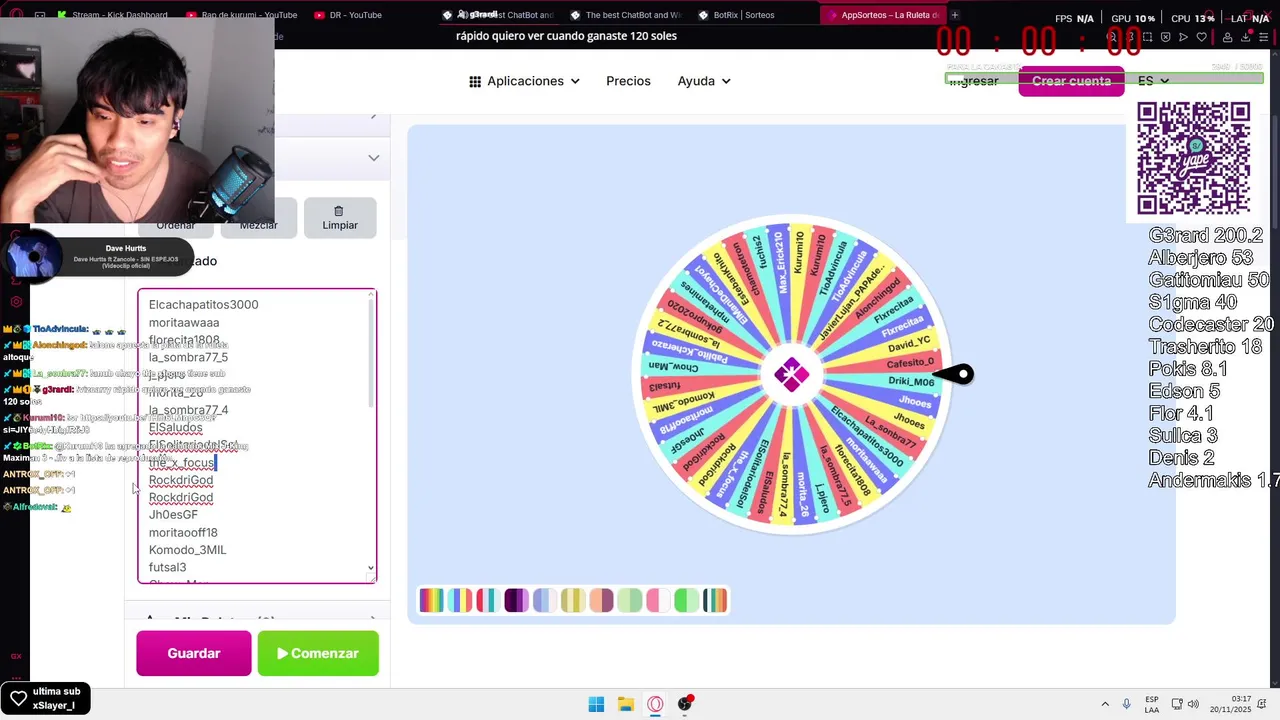
Task: Click the heart icon on ultima sub widget
Action: [18, 698]
